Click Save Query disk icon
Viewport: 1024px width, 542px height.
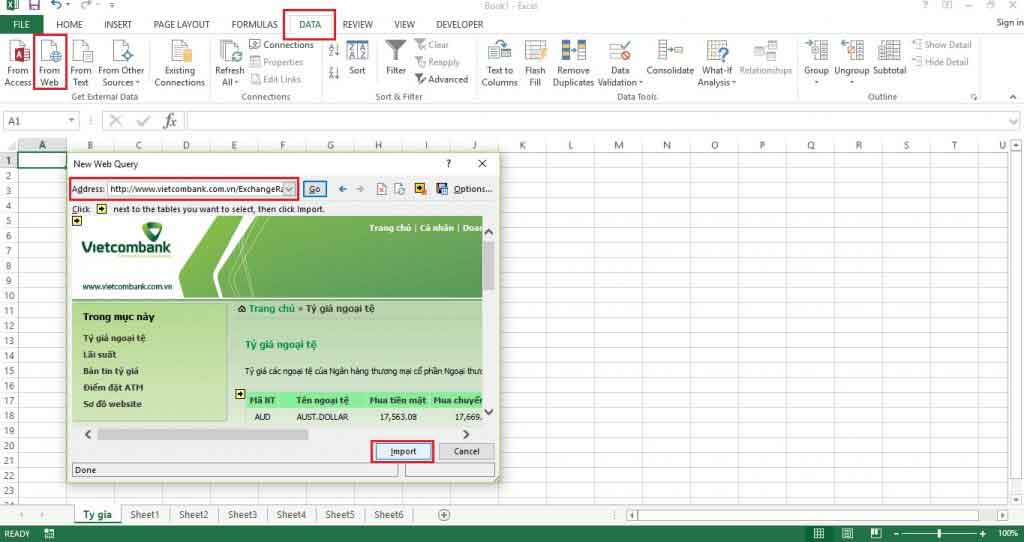442,189
